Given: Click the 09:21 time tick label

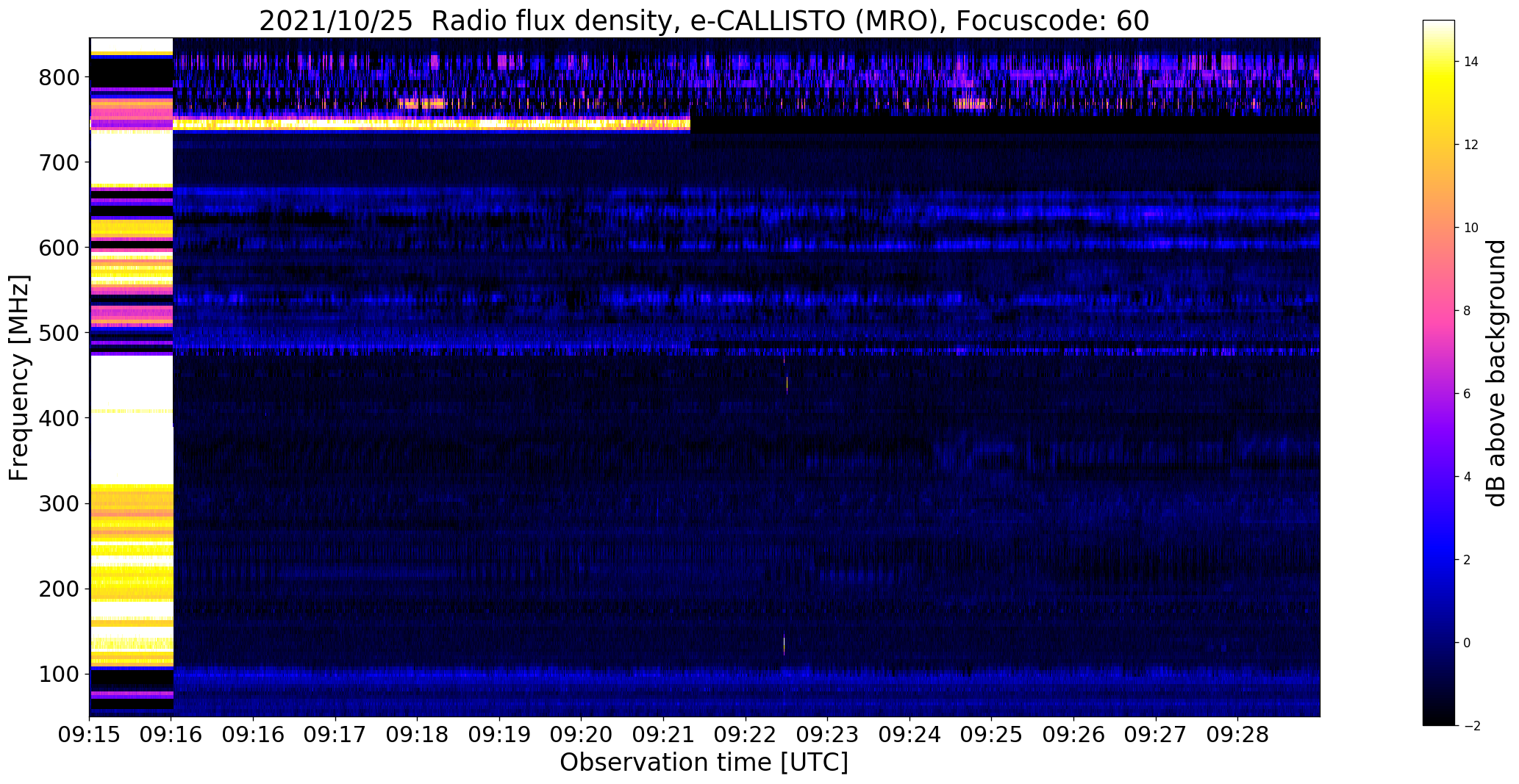Looking at the screenshot, I should (x=664, y=735).
